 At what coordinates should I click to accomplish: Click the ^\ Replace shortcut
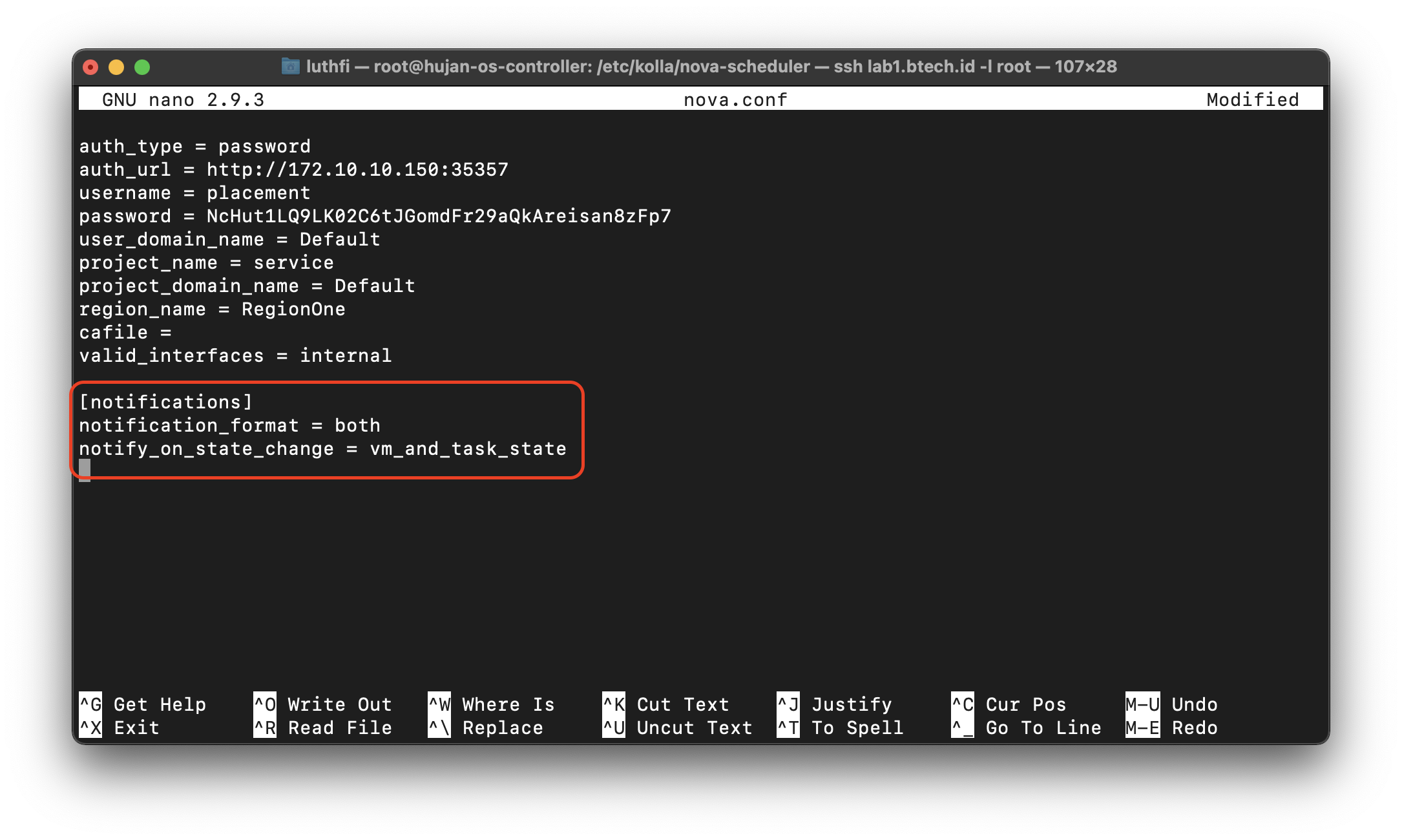(x=486, y=727)
